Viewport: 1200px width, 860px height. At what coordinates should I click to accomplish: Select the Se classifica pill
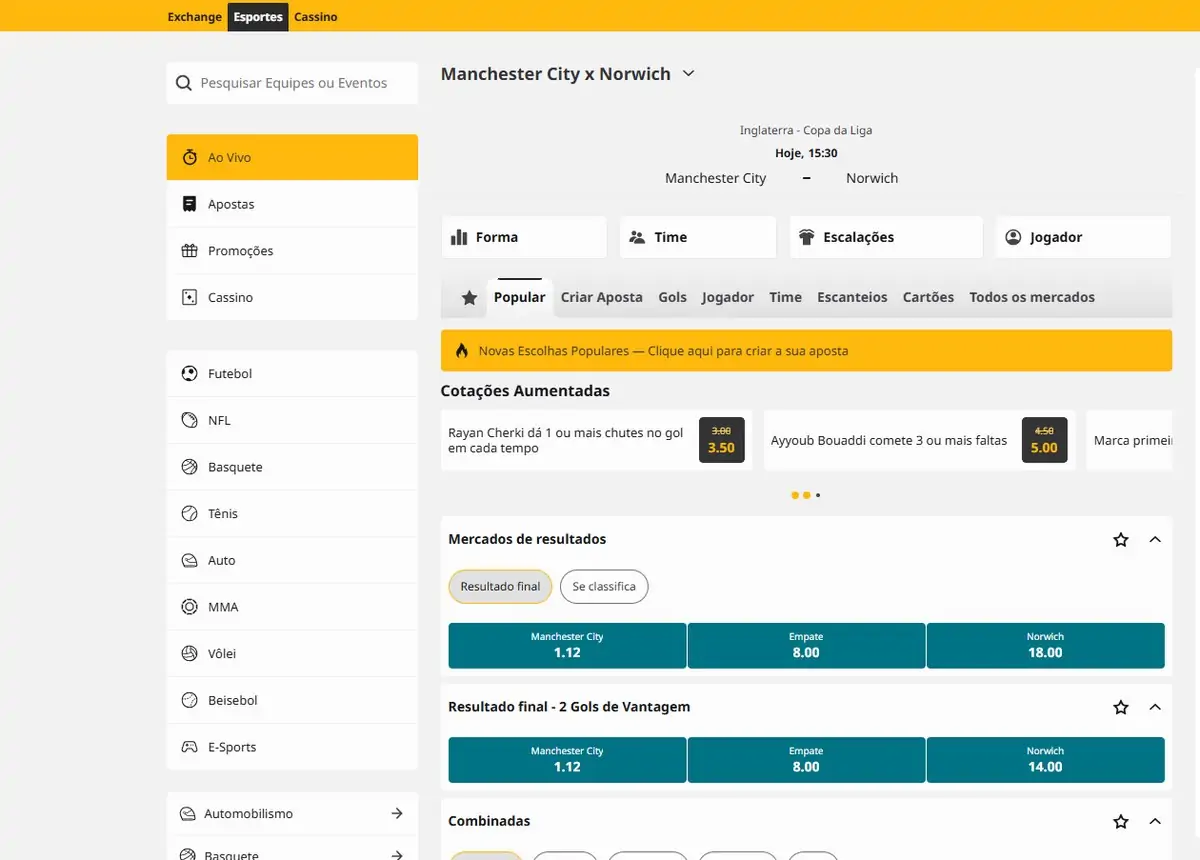[x=604, y=586]
